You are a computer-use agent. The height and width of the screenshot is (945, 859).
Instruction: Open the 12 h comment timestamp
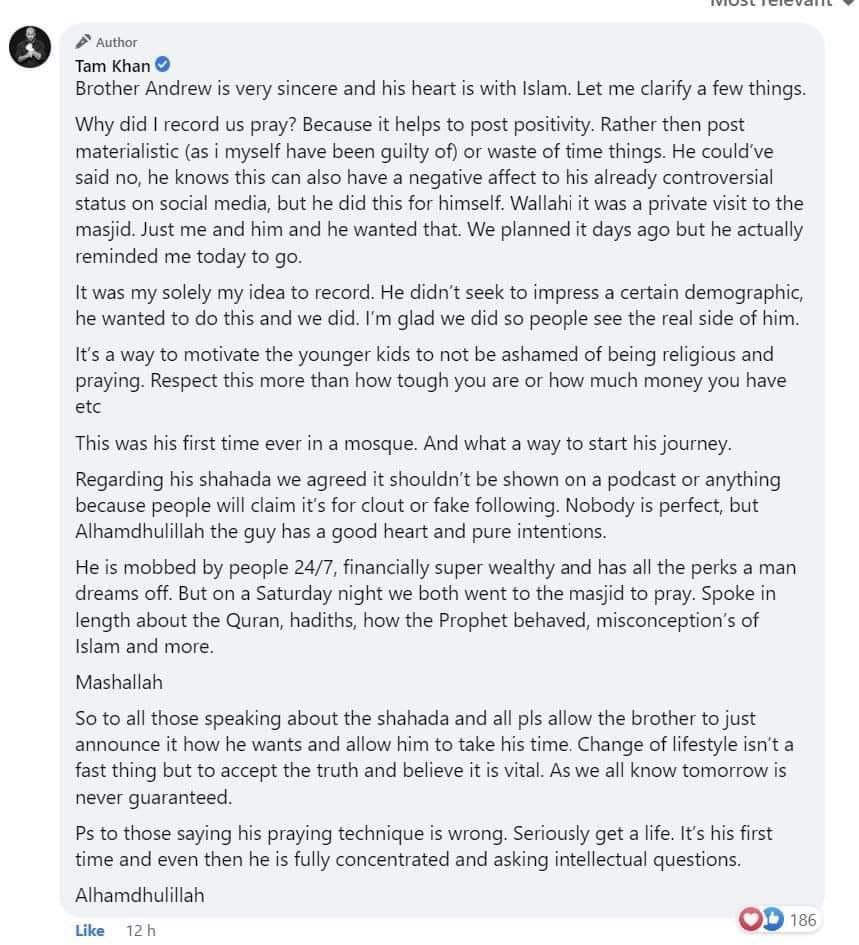pyautogui.click(x=140, y=931)
